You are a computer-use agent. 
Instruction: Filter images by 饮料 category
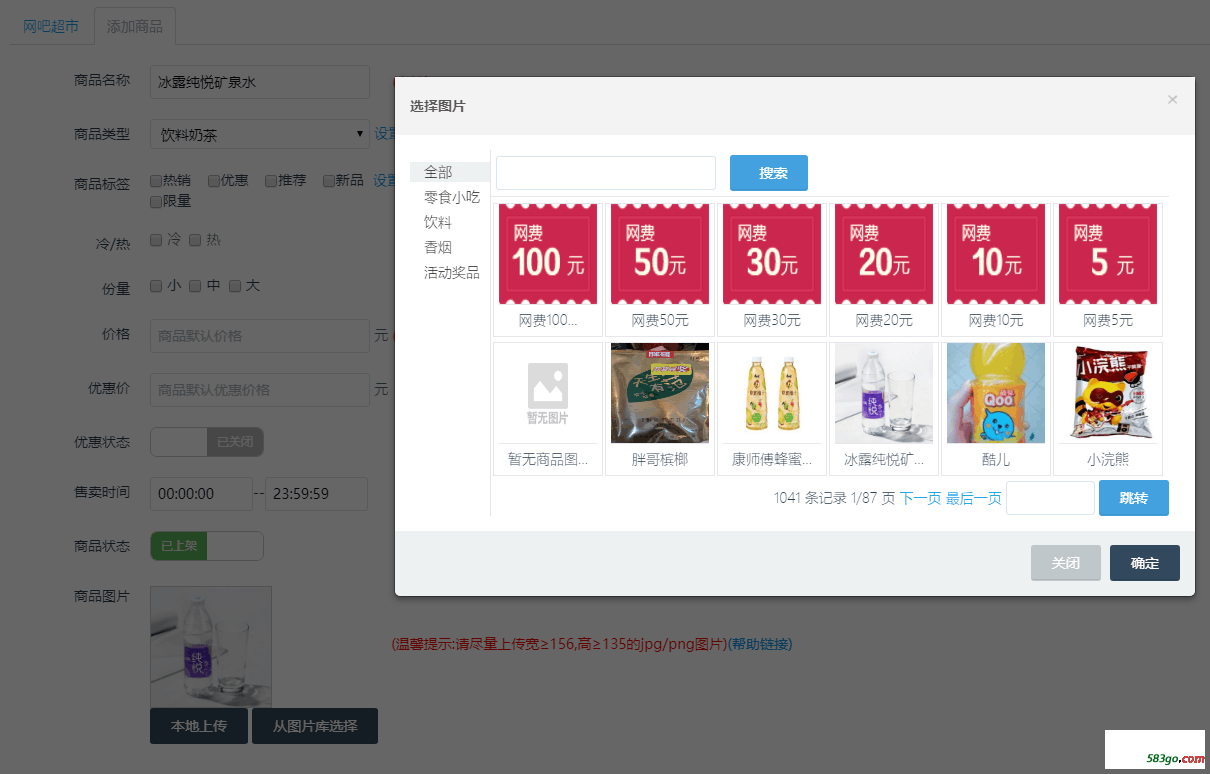pos(438,222)
